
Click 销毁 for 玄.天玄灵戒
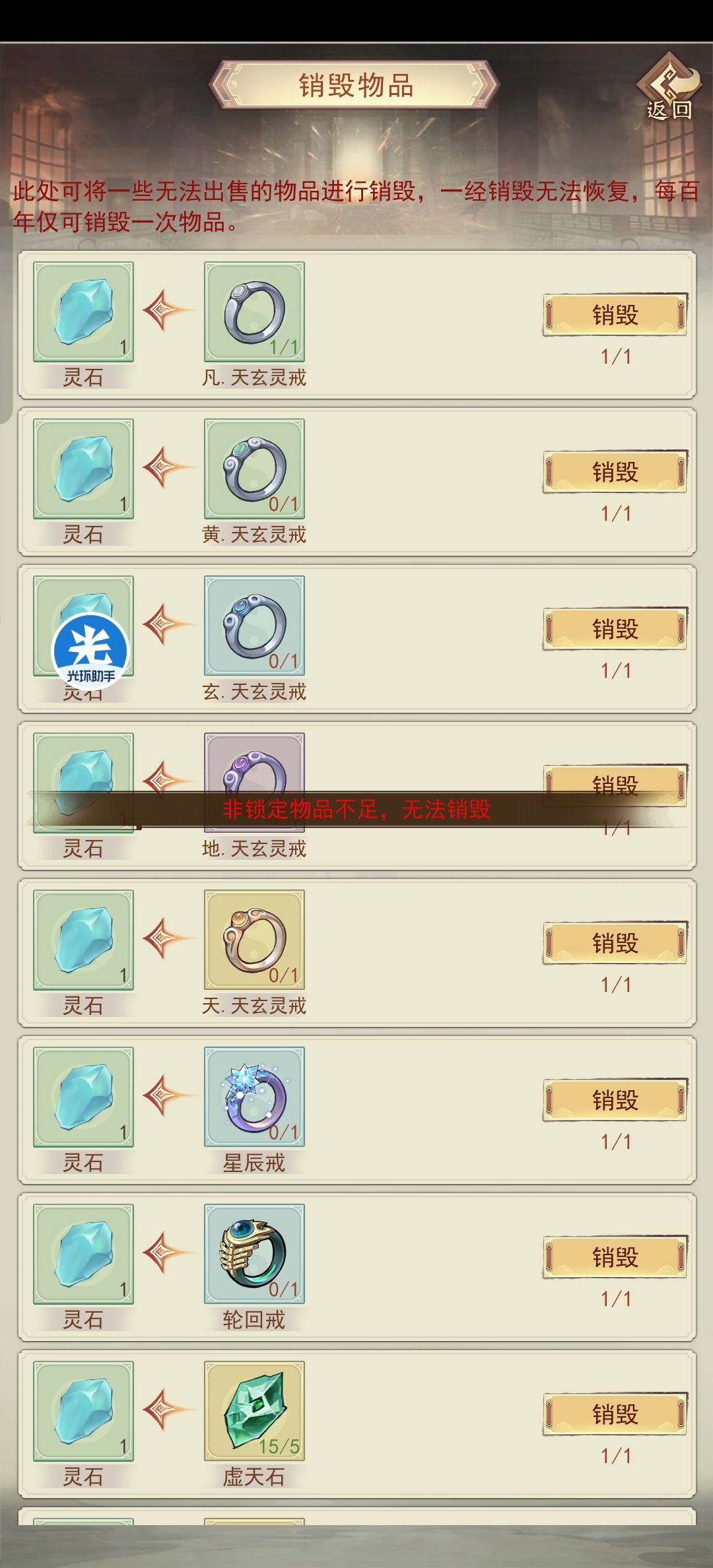[615, 629]
